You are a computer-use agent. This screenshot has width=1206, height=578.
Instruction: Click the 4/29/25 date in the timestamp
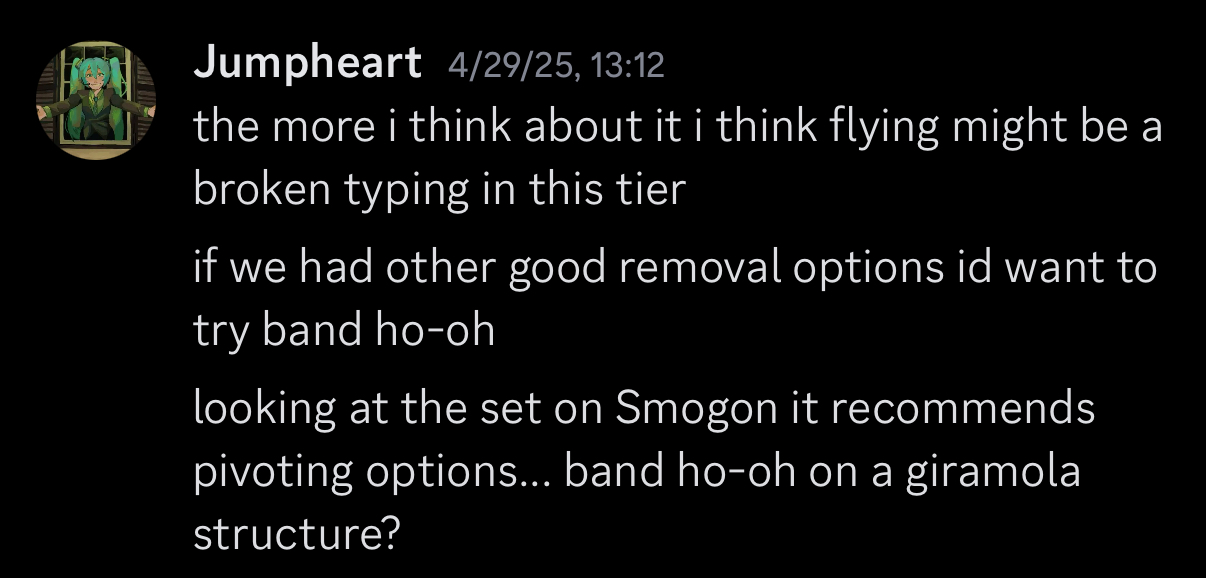514,67
